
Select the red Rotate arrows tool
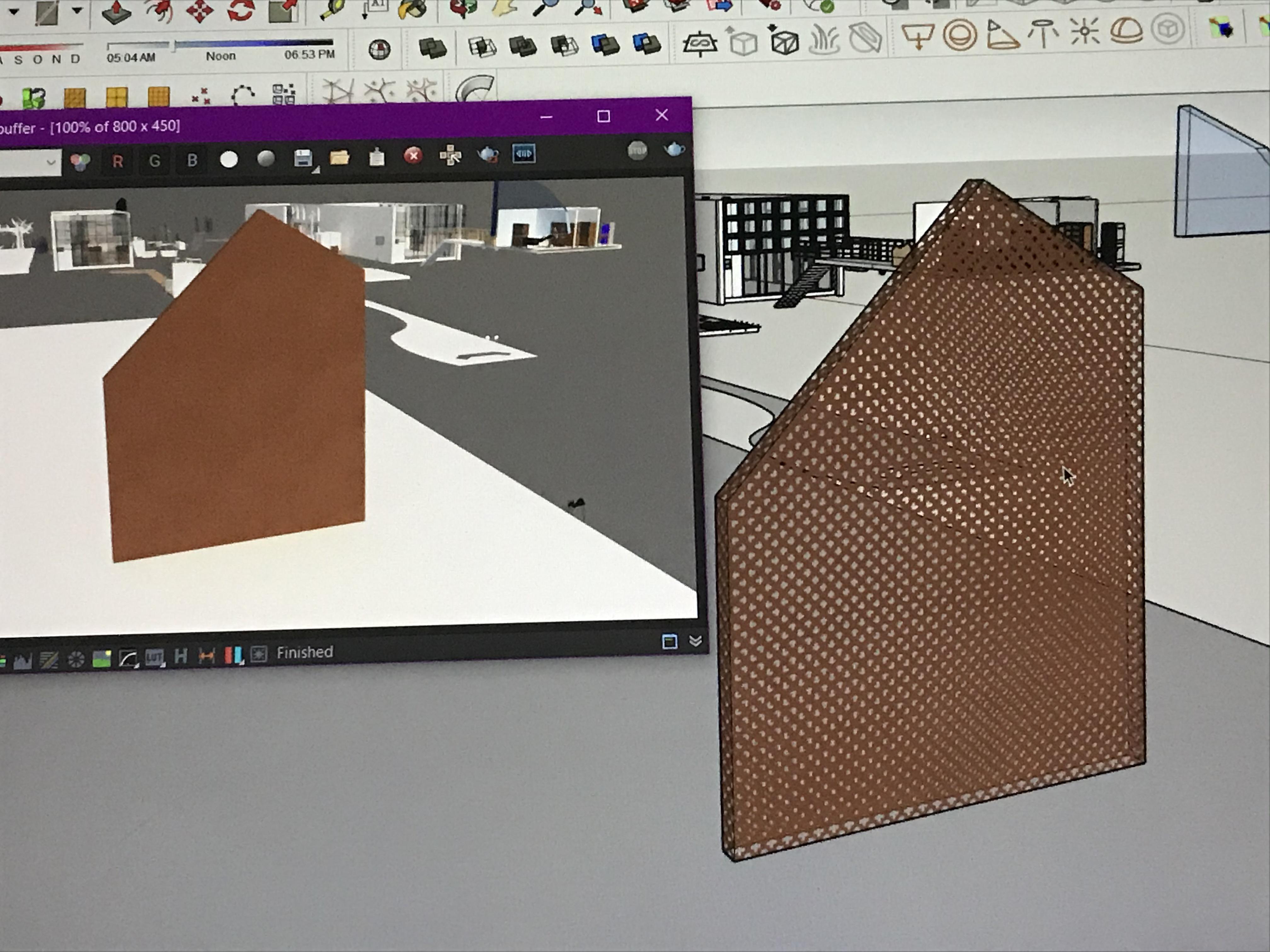click(x=241, y=10)
